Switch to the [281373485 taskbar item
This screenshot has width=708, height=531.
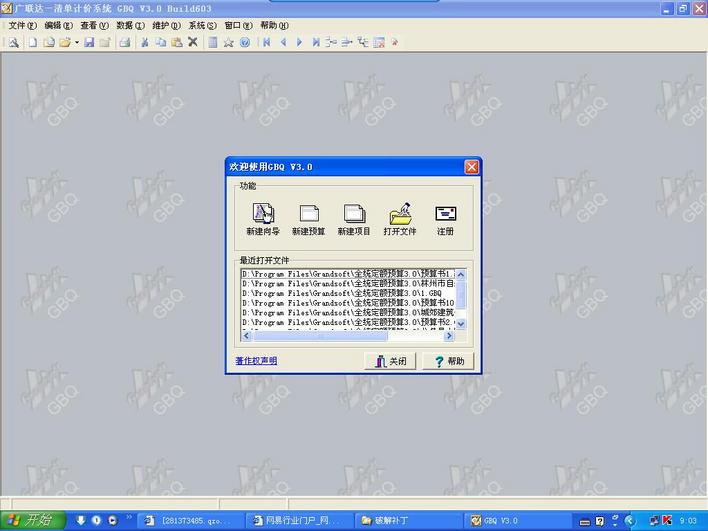[x=190, y=521]
